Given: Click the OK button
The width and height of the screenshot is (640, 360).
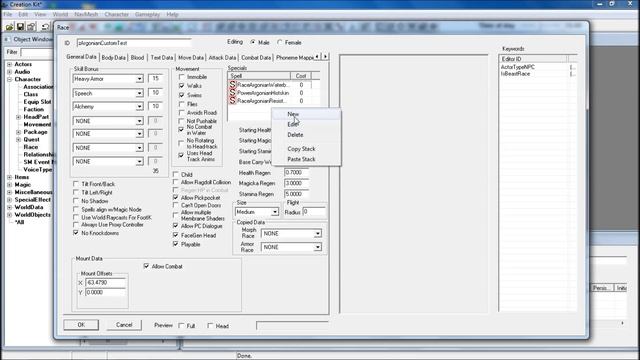Looking at the screenshot, I should coord(81,325).
